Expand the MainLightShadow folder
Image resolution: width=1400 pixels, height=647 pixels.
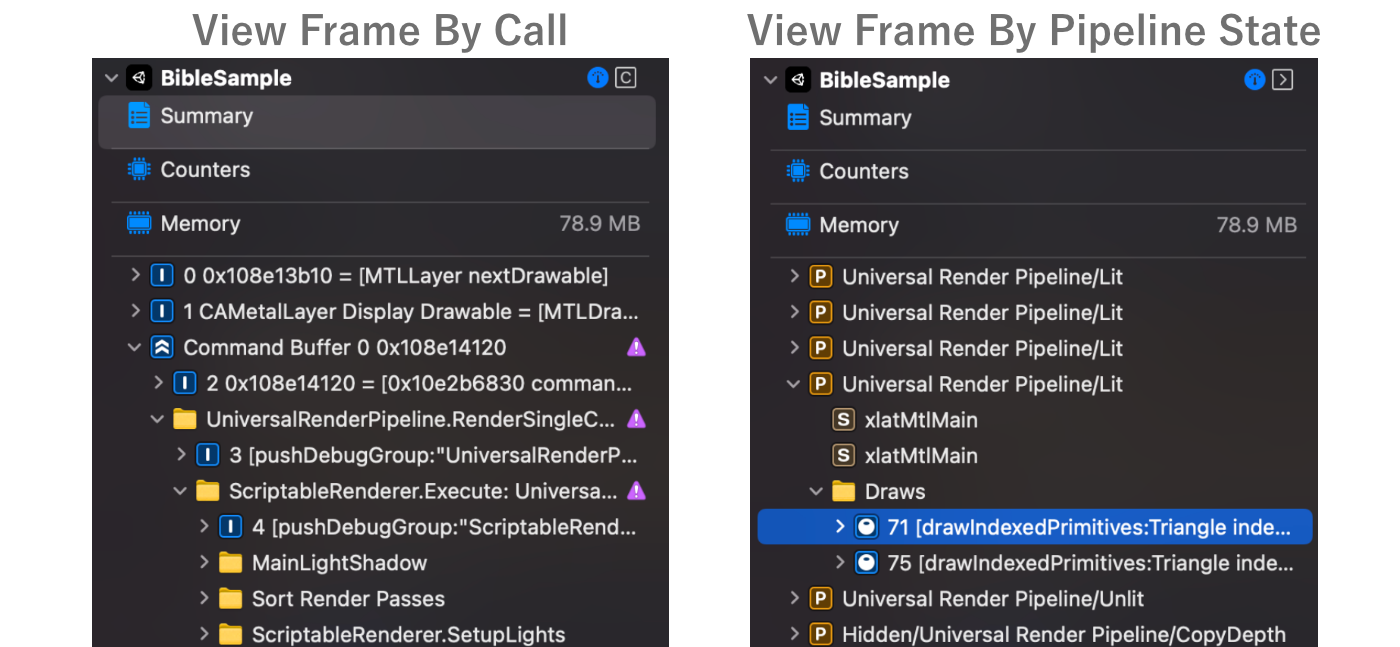206,563
